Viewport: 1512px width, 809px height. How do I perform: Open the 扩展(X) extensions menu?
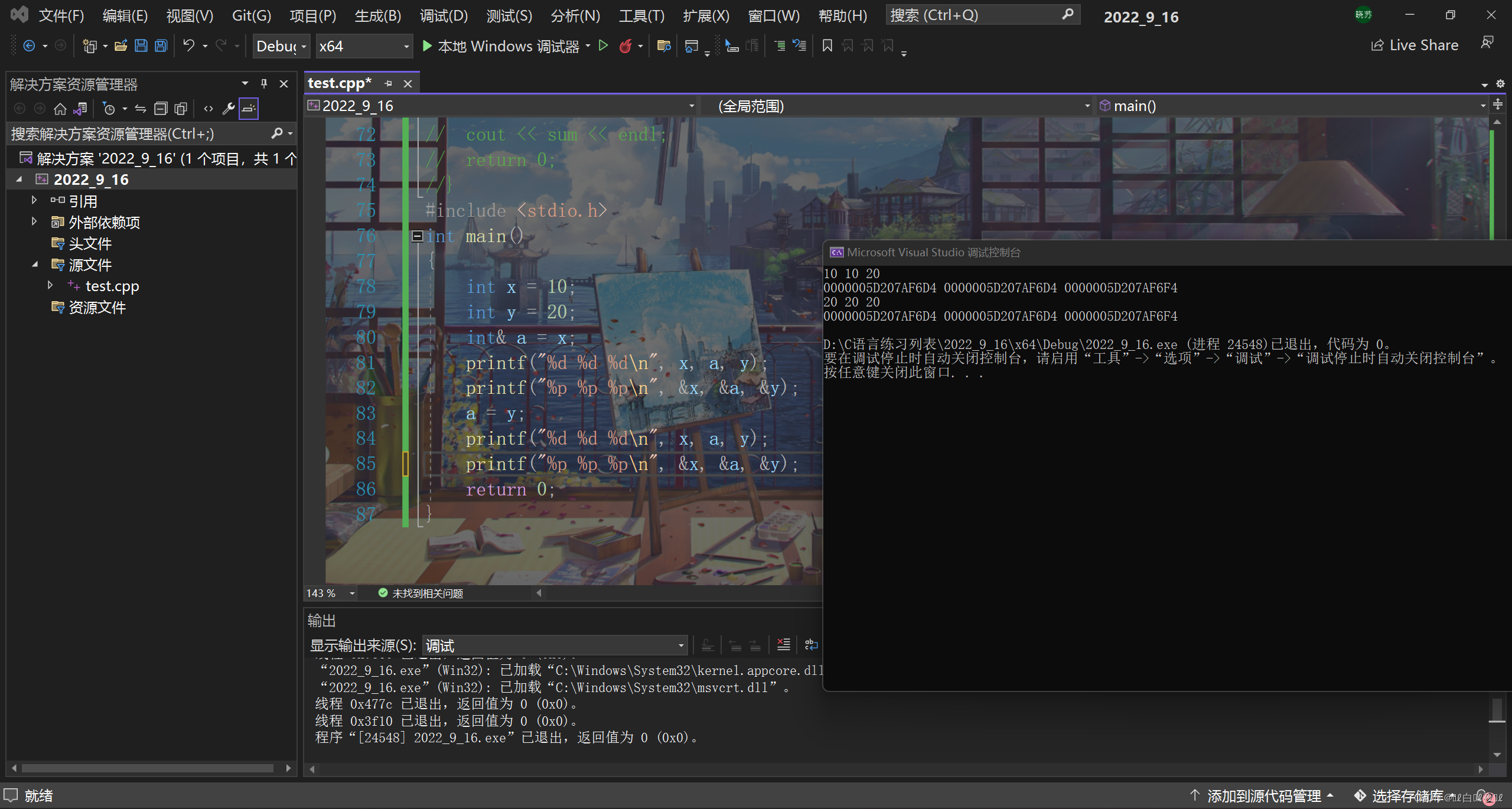[x=706, y=15]
